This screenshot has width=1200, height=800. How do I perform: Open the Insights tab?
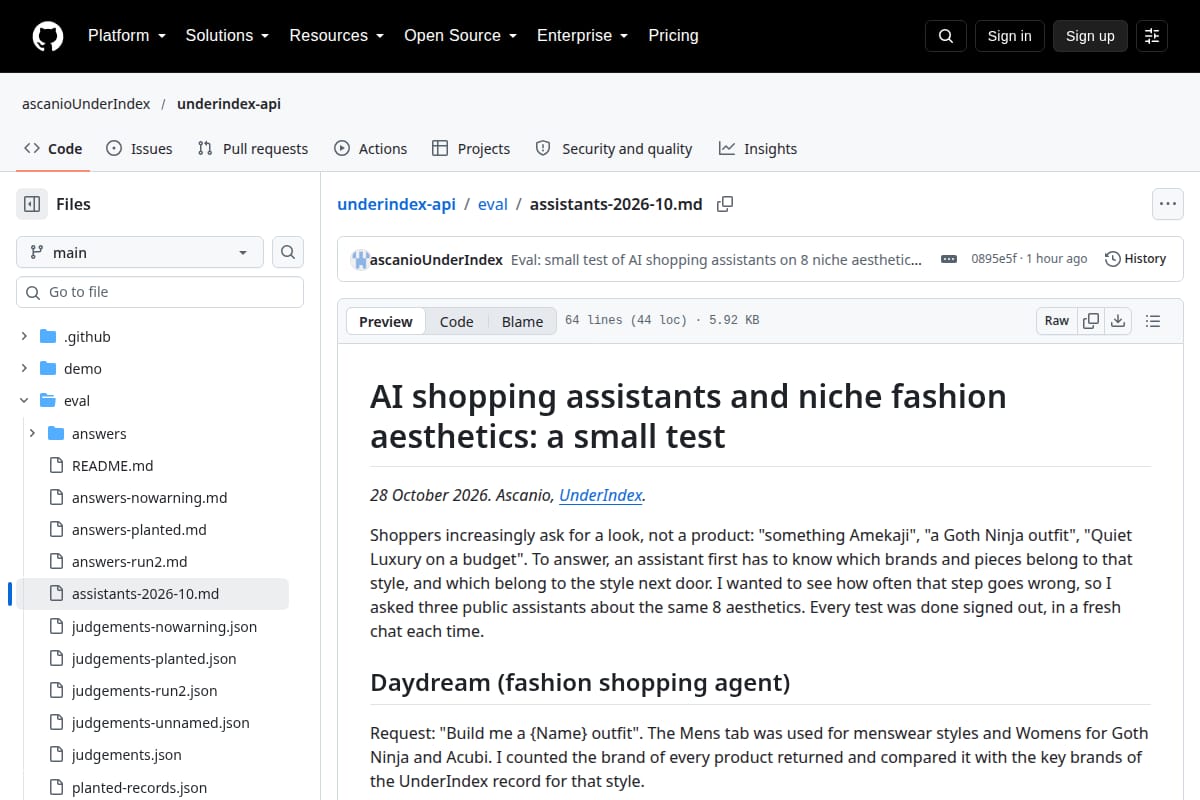[758, 149]
